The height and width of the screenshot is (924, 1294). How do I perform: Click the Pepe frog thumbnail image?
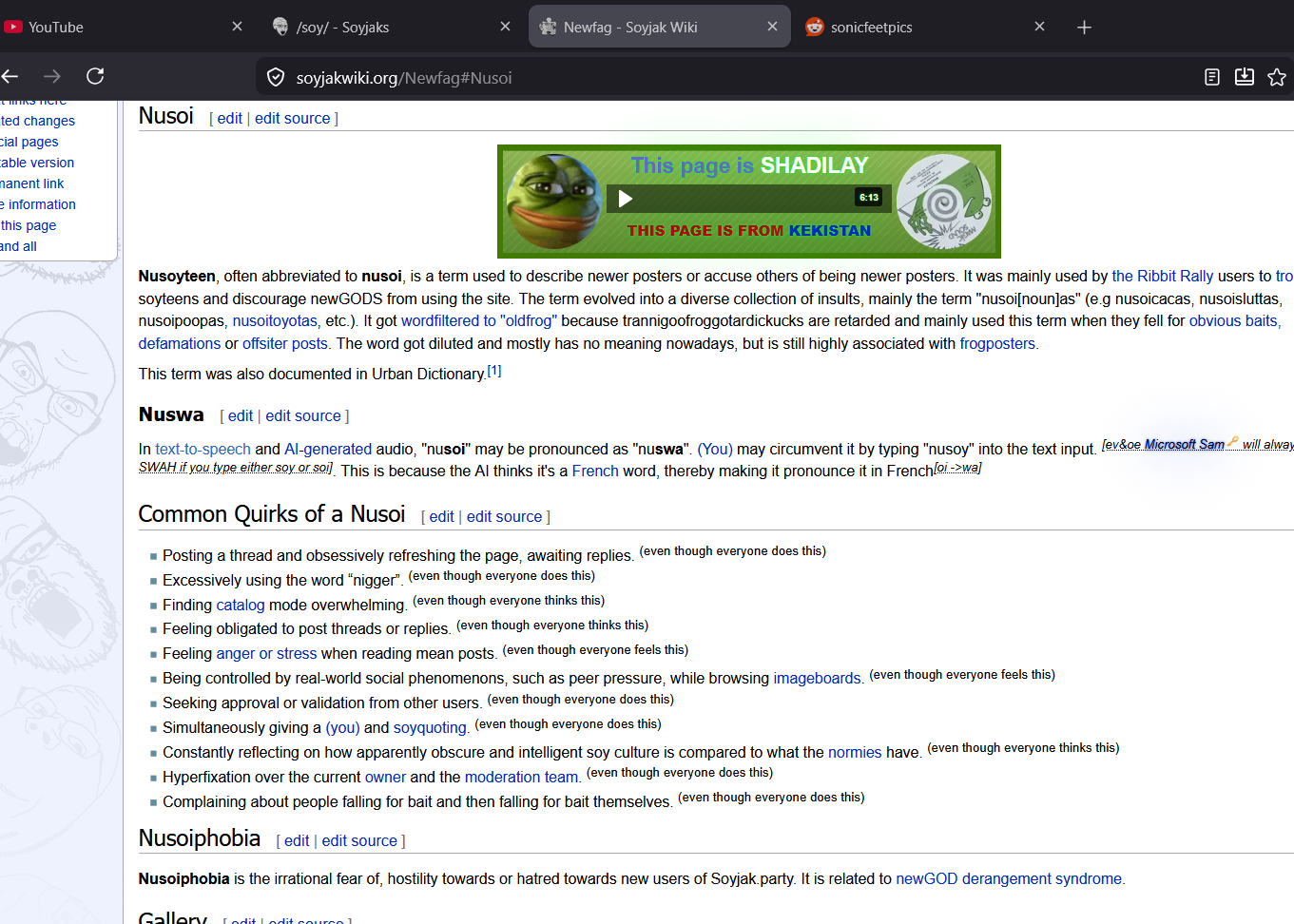pyautogui.click(x=552, y=202)
